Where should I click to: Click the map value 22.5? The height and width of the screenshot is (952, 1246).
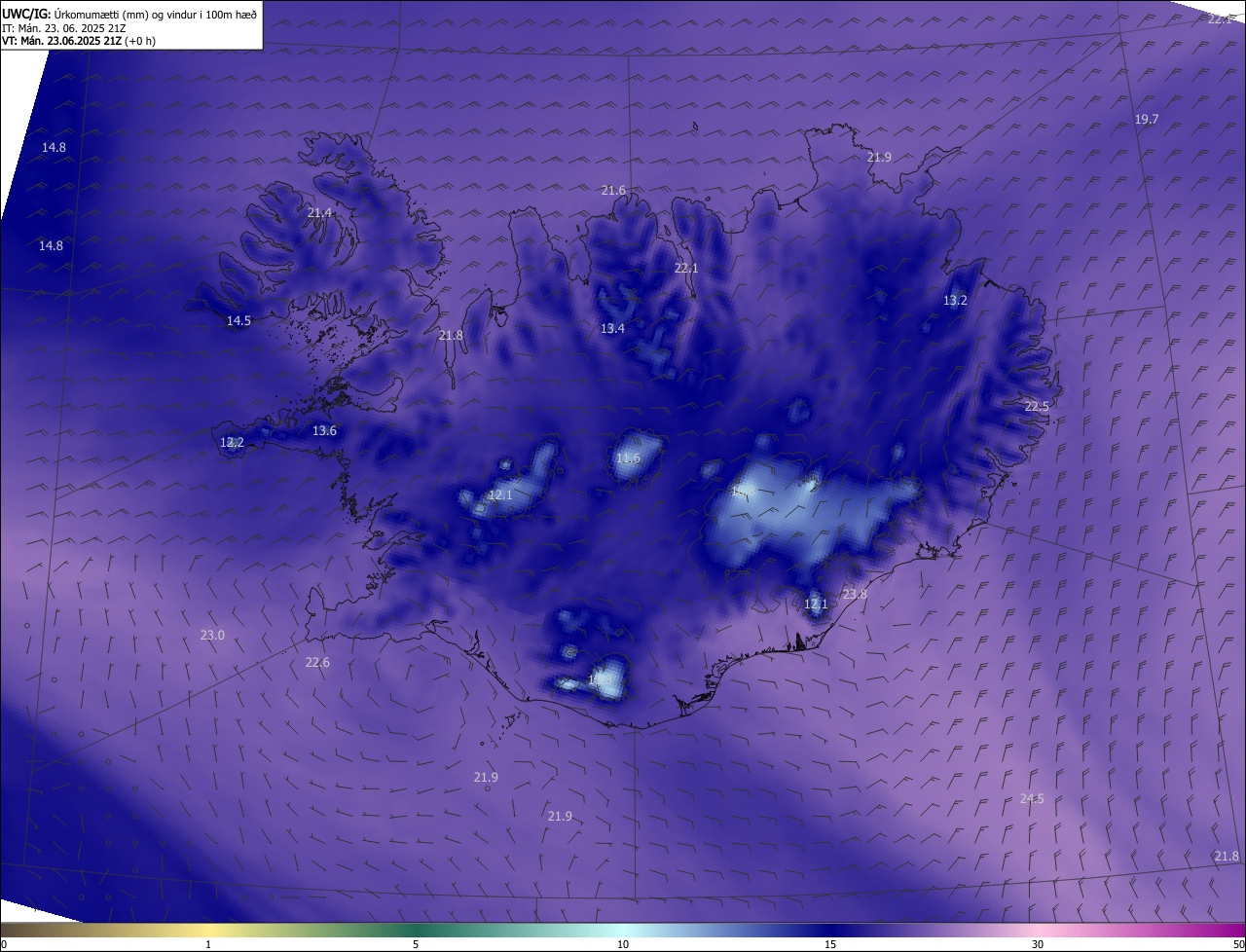[1037, 406]
